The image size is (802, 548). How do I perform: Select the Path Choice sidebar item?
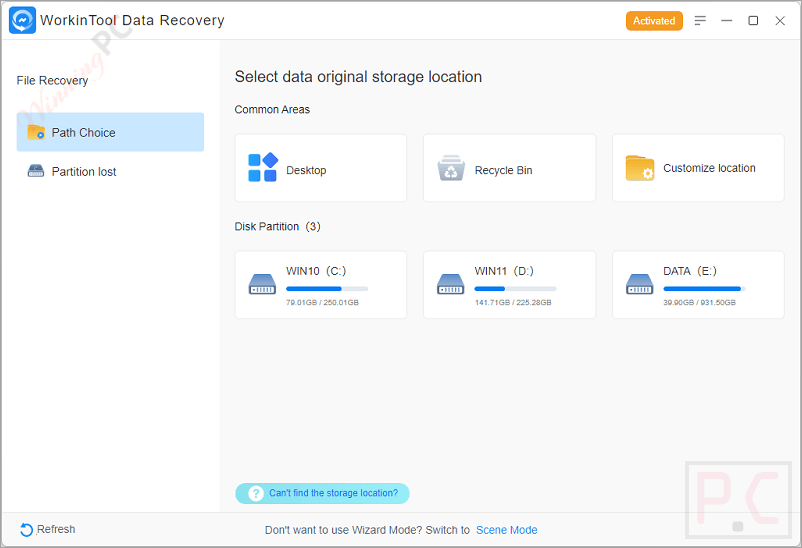pos(110,132)
